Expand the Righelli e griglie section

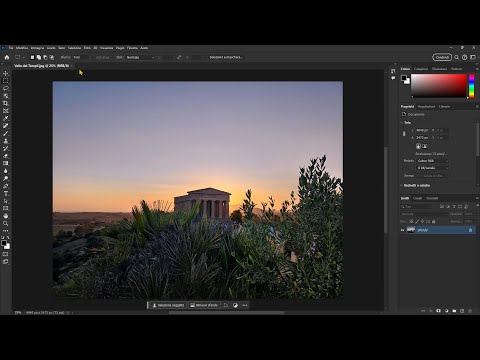point(402,185)
